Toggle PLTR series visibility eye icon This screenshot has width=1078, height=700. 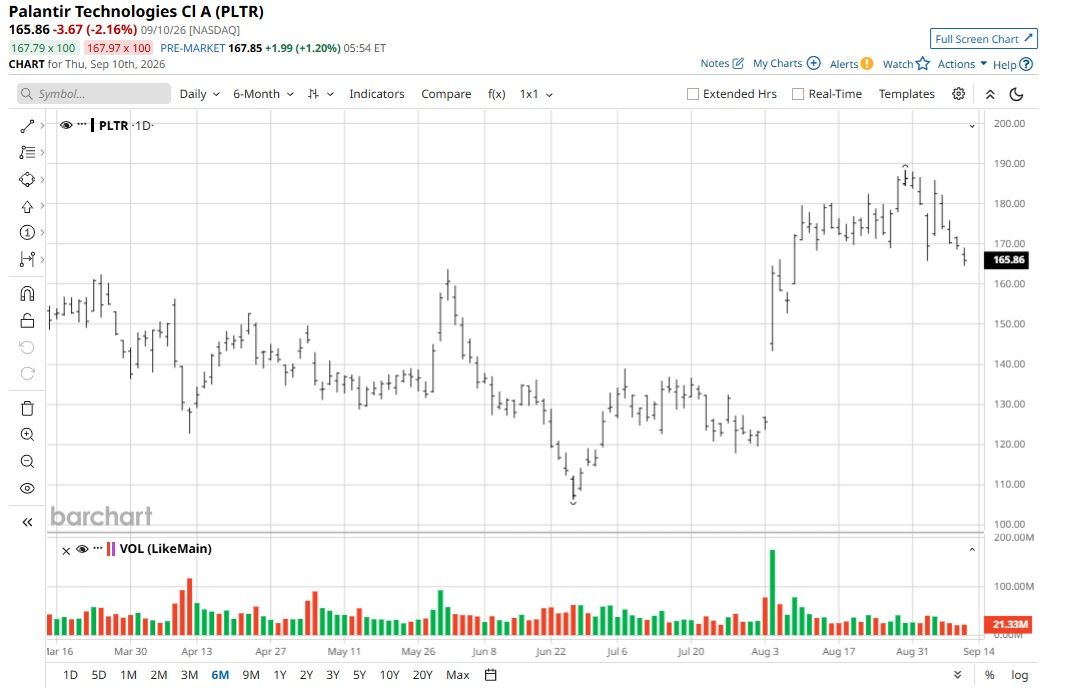[66, 125]
